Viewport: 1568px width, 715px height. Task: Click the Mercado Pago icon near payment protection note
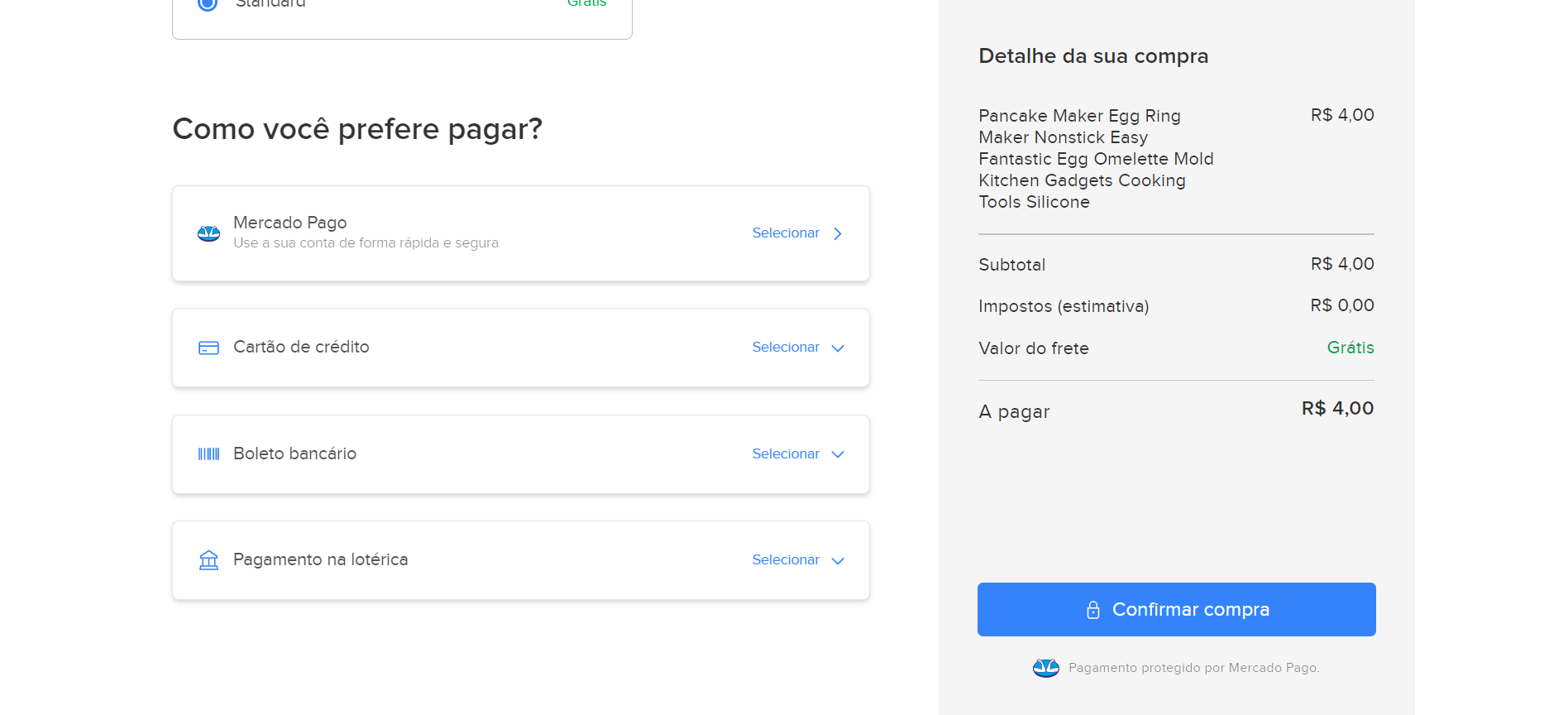pos(1045,668)
